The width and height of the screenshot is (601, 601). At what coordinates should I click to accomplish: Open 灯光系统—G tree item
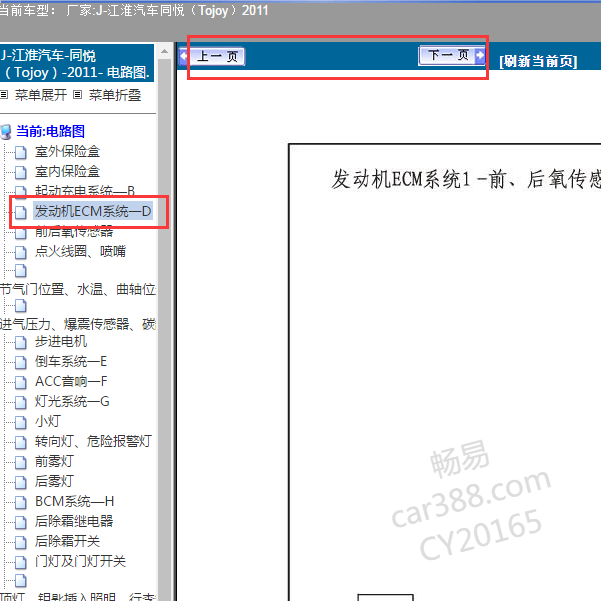pos(72,401)
